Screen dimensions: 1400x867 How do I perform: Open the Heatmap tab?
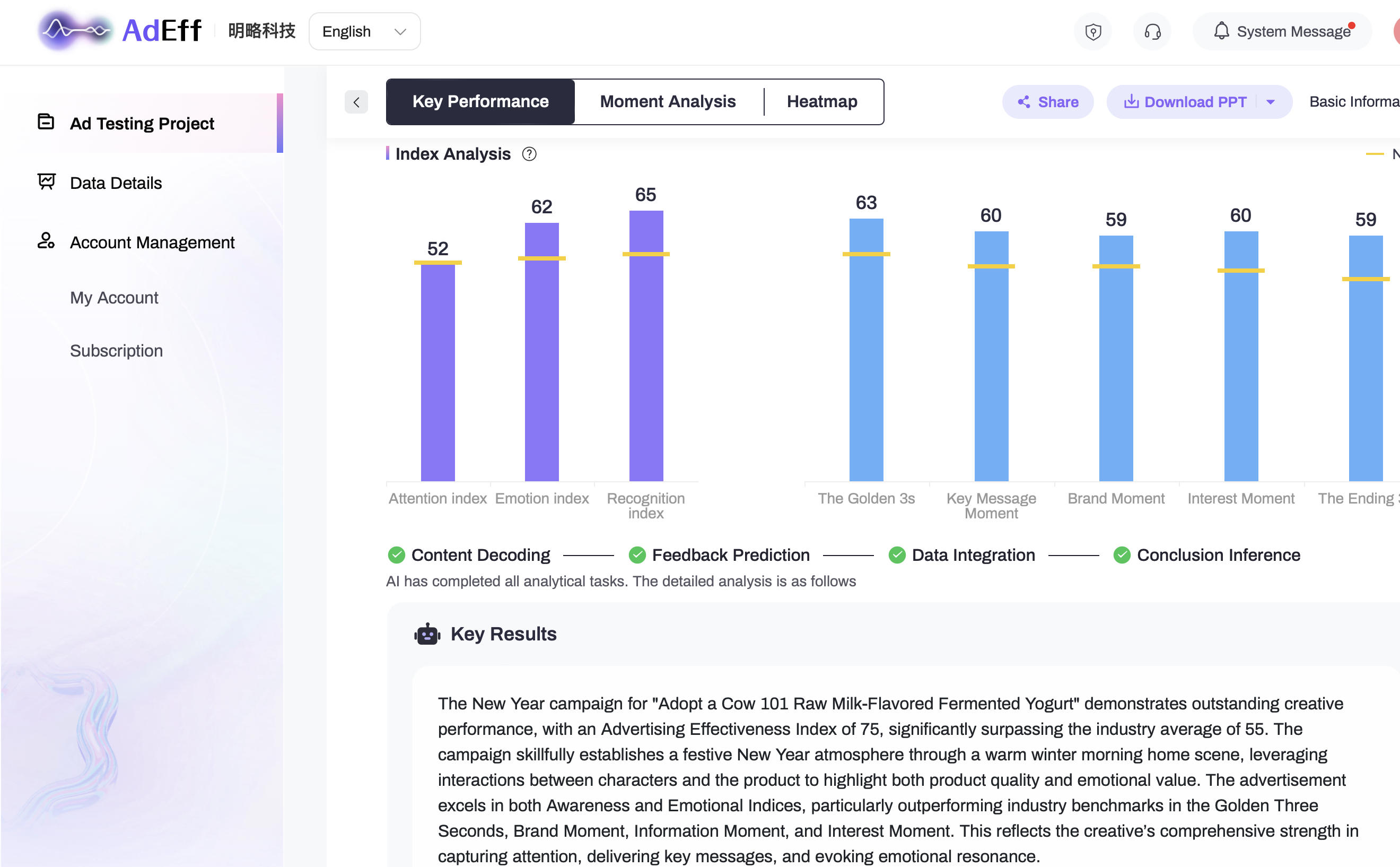[x=822, y=101]
